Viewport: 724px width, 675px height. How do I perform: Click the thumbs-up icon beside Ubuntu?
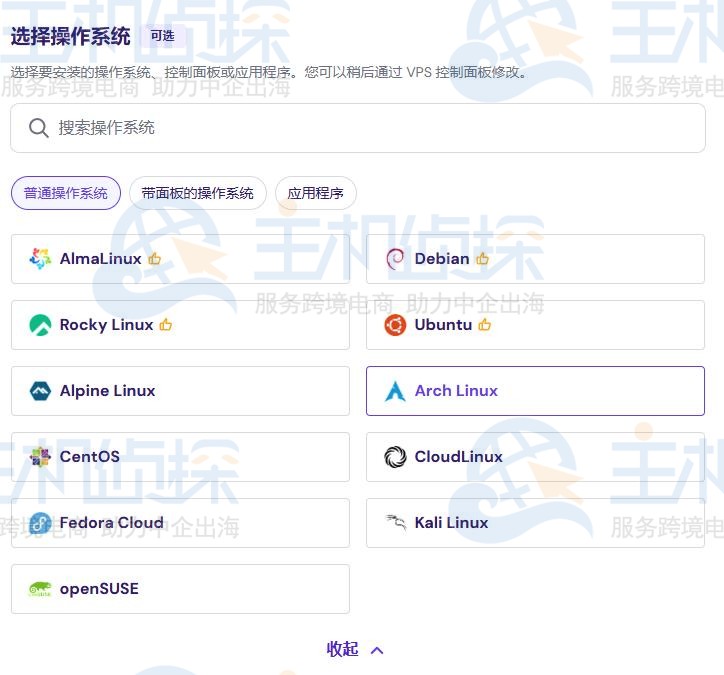pos(485,325)
